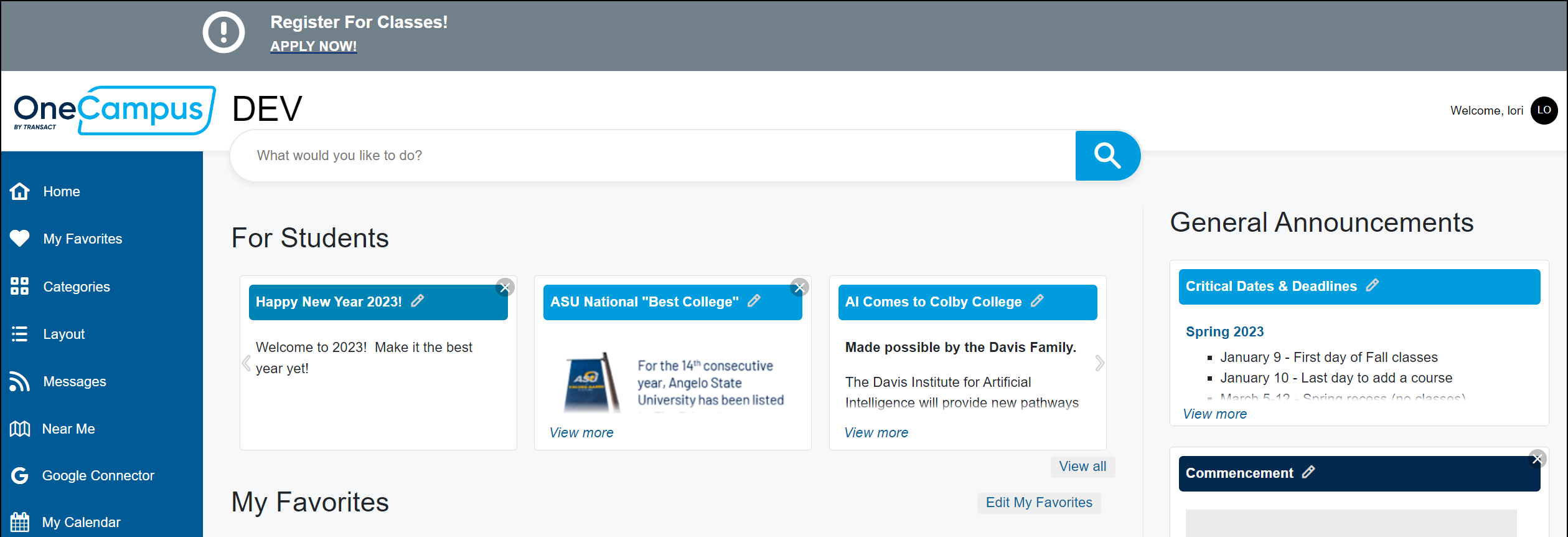The height and width of the screenshot is (537, 1568).
Task: Edit the Happy New Year 2023 announcement
Action: (418, 301)
